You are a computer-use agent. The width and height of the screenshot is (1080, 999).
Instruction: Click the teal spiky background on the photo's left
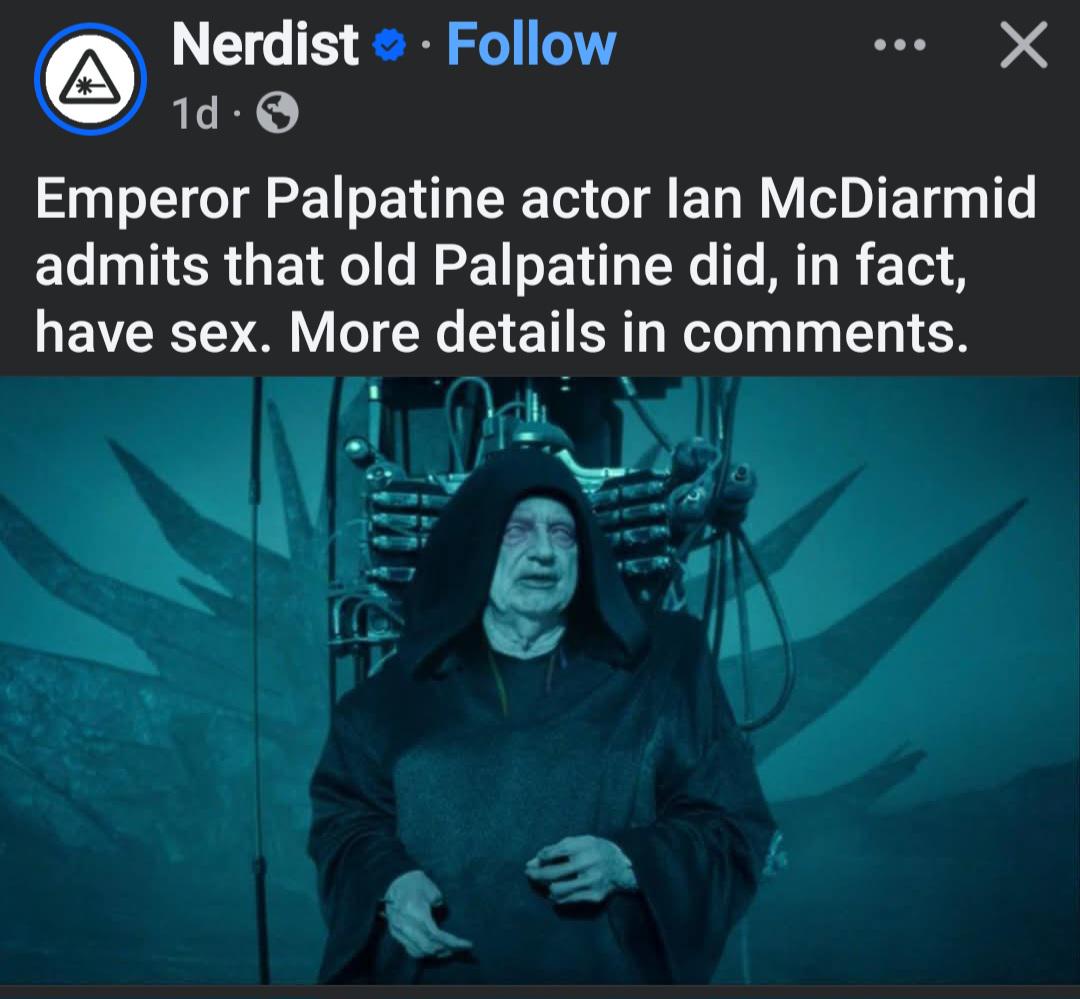138,620
